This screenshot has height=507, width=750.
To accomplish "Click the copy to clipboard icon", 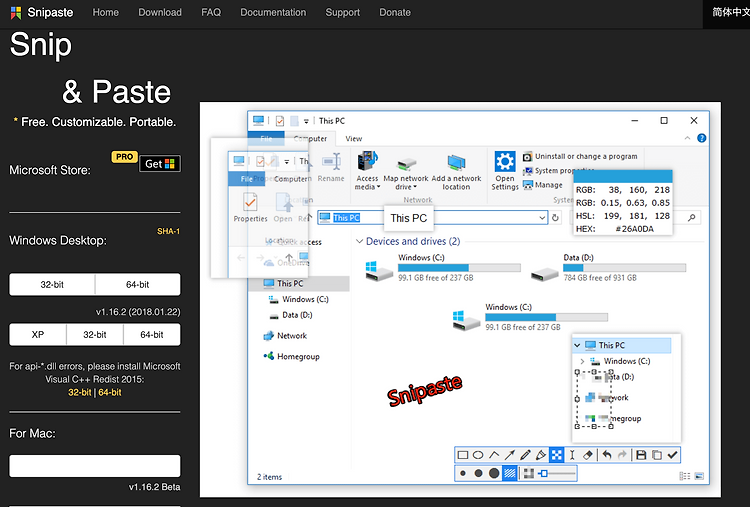I will [x=657, y=455].
